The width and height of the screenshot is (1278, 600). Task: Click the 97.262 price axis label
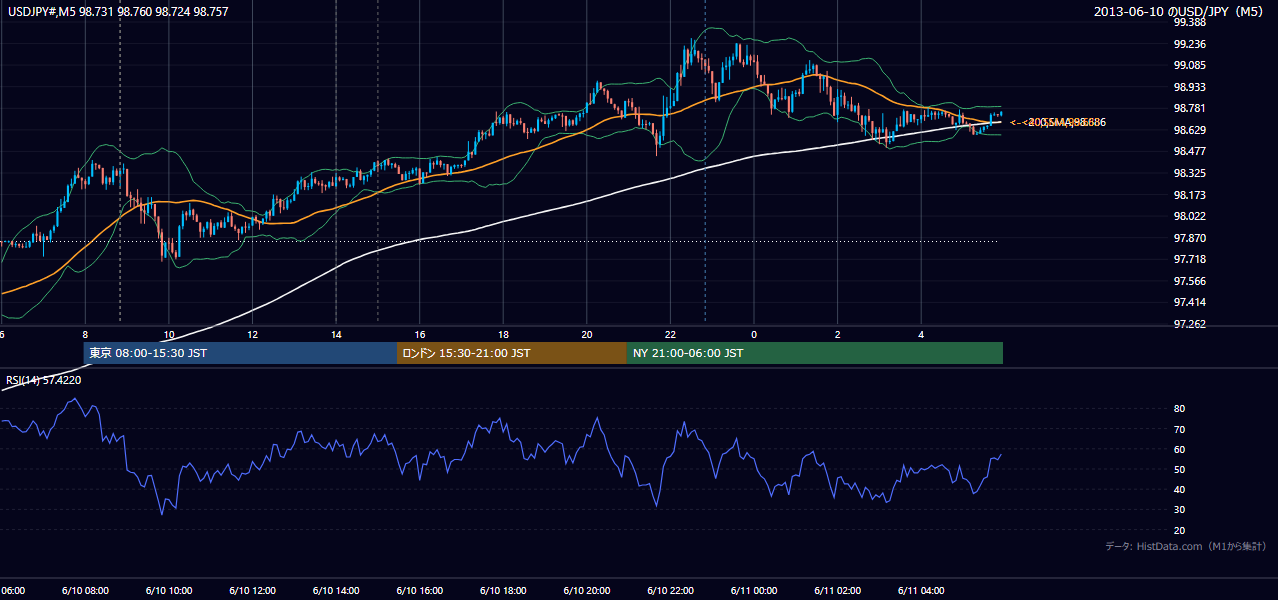tap(1188, 324)
